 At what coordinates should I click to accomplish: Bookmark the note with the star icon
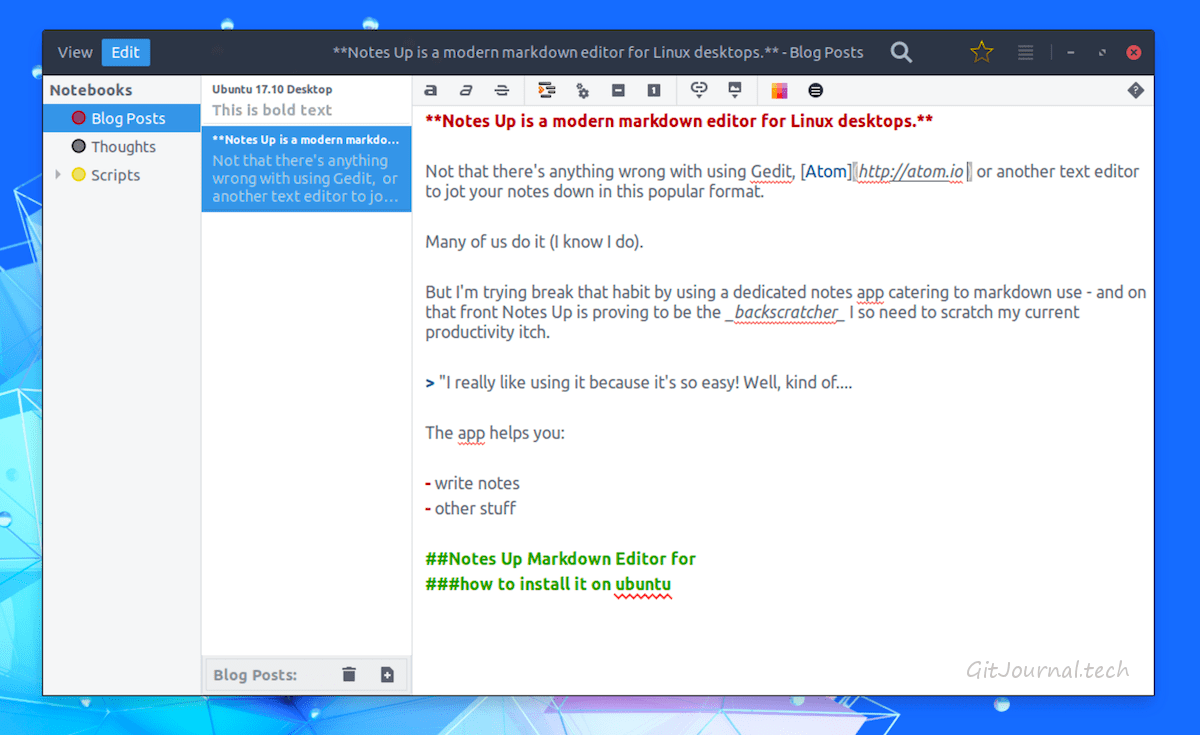(x=982, y=52)
